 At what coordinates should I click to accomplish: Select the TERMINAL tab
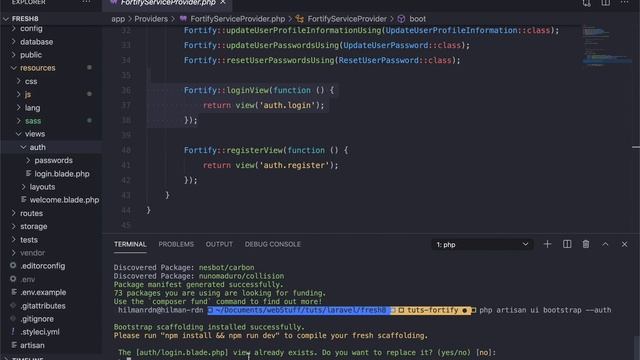click(x=130, y=244)
